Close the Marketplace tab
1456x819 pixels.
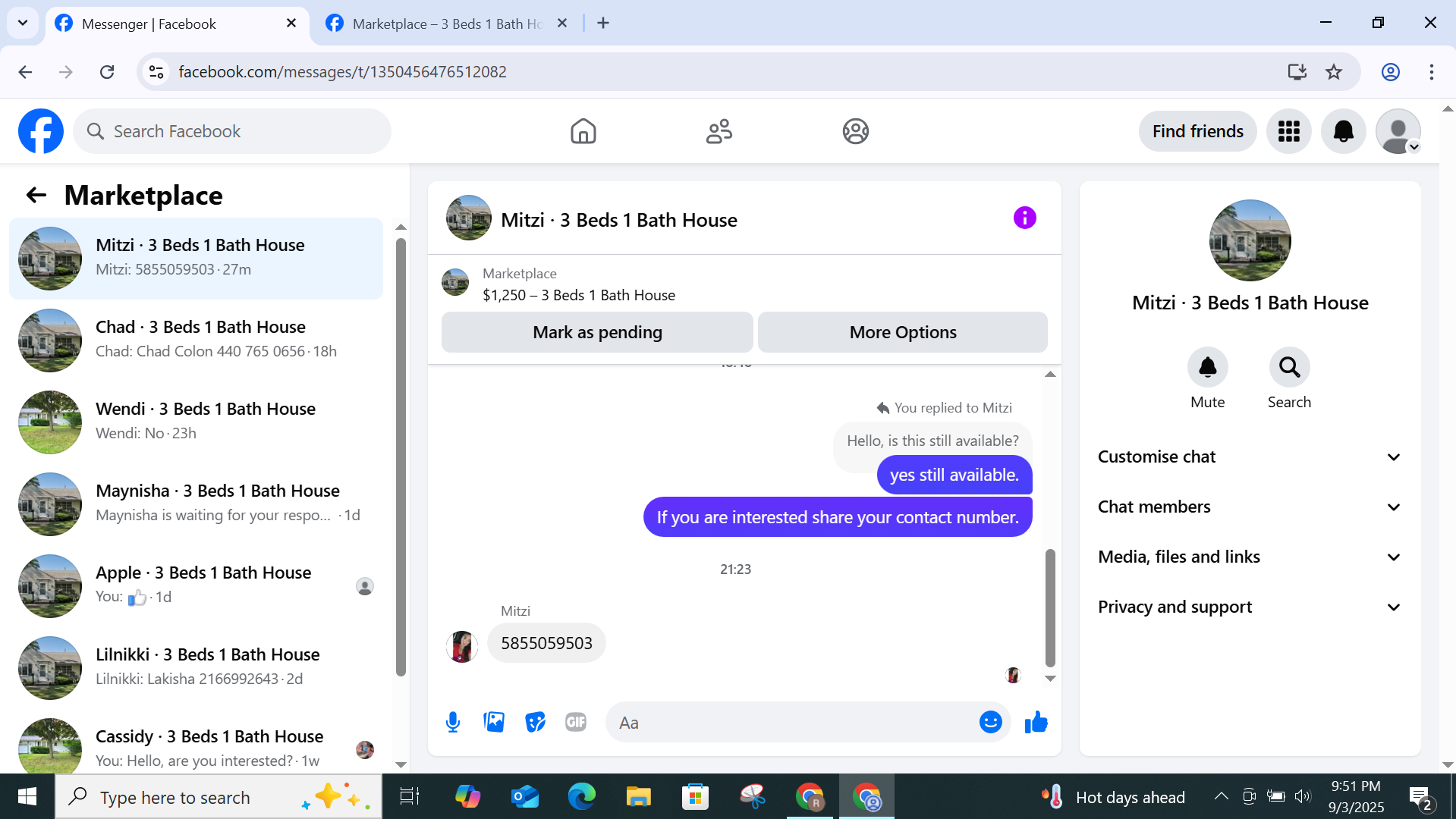[562, 24]
